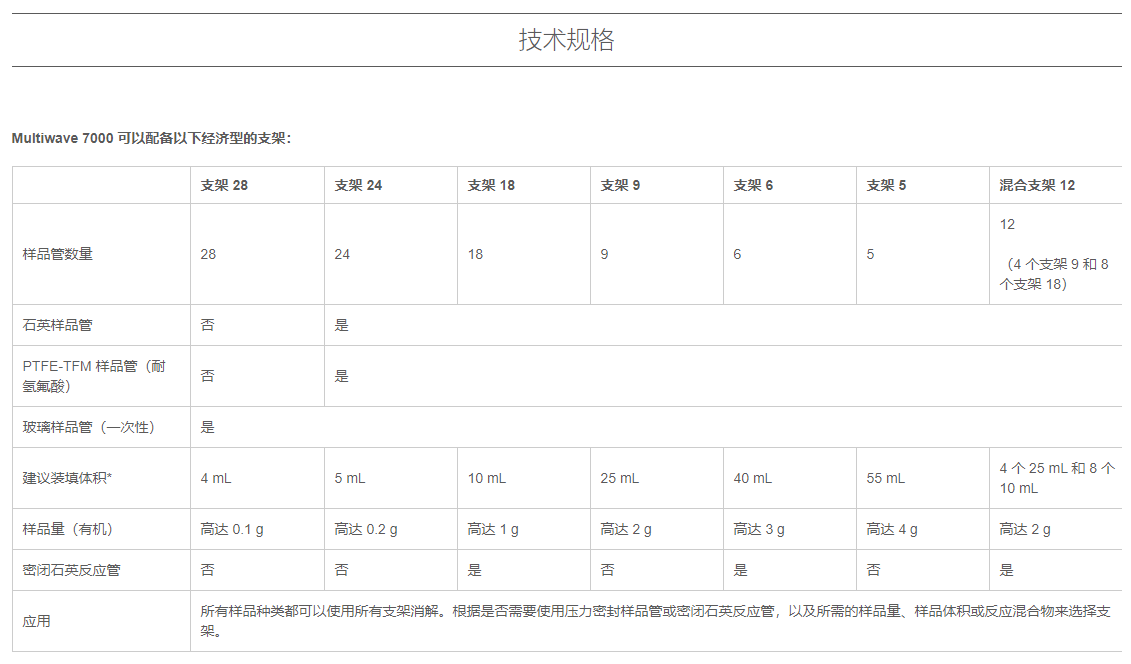Select the 混合支架 12 column header
1131x664 pixels.
point(1037,185)
